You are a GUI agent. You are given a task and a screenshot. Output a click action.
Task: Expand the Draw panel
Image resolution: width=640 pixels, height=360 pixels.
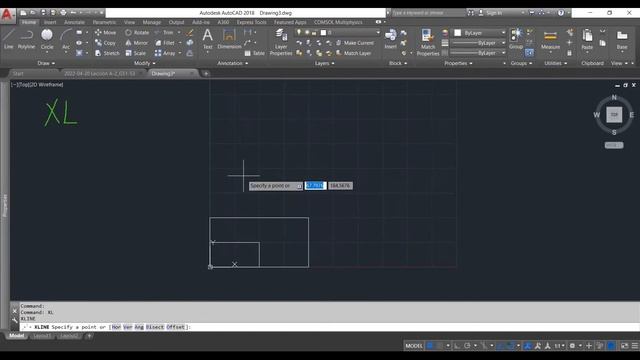click(46, 63)
